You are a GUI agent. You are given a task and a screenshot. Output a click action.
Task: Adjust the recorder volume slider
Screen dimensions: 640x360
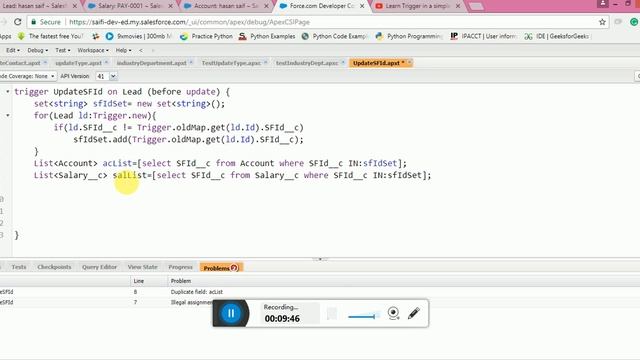tap(362, 316)
